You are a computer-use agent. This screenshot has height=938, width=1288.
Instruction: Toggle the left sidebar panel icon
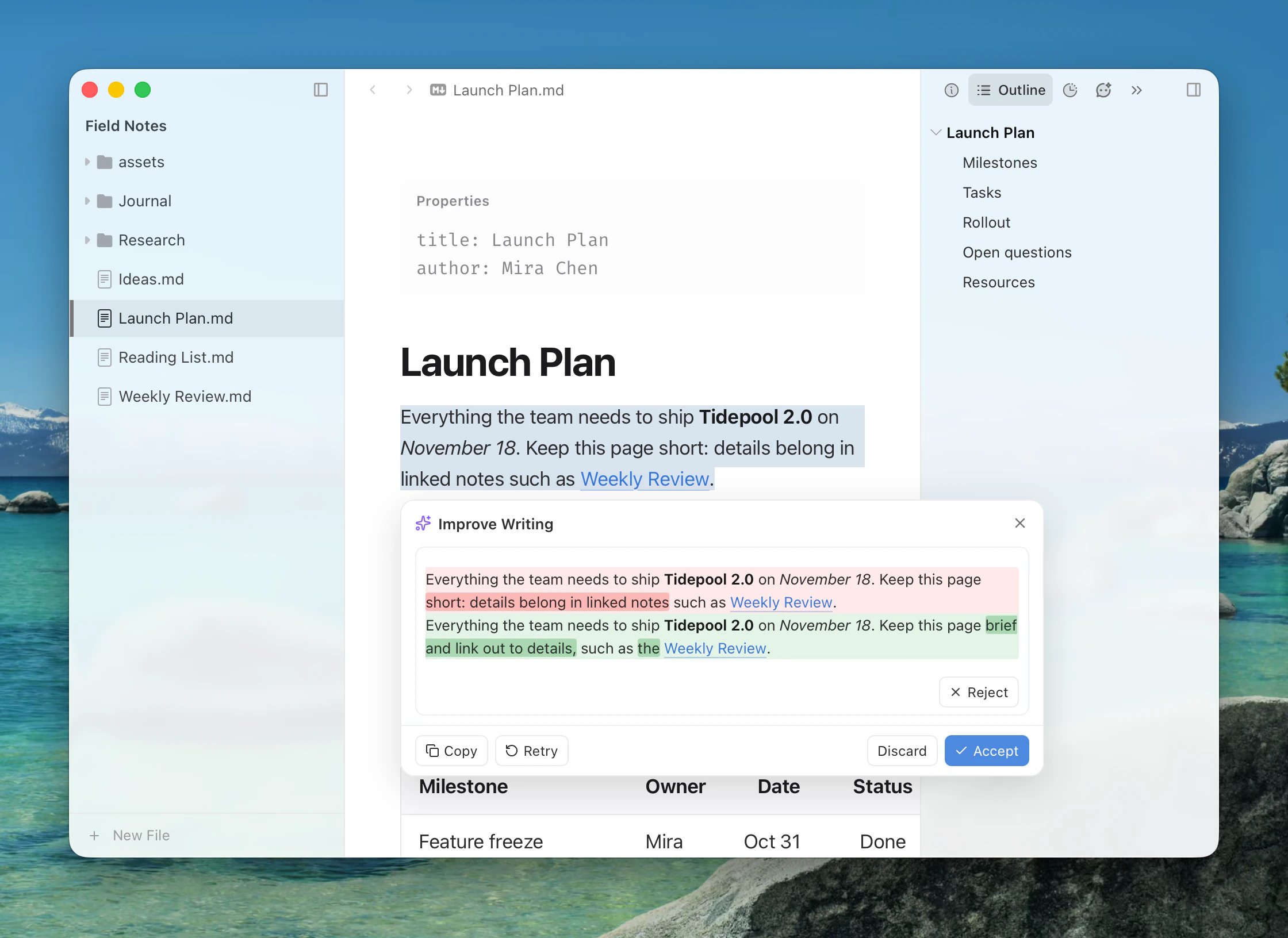tap(321, 90)
